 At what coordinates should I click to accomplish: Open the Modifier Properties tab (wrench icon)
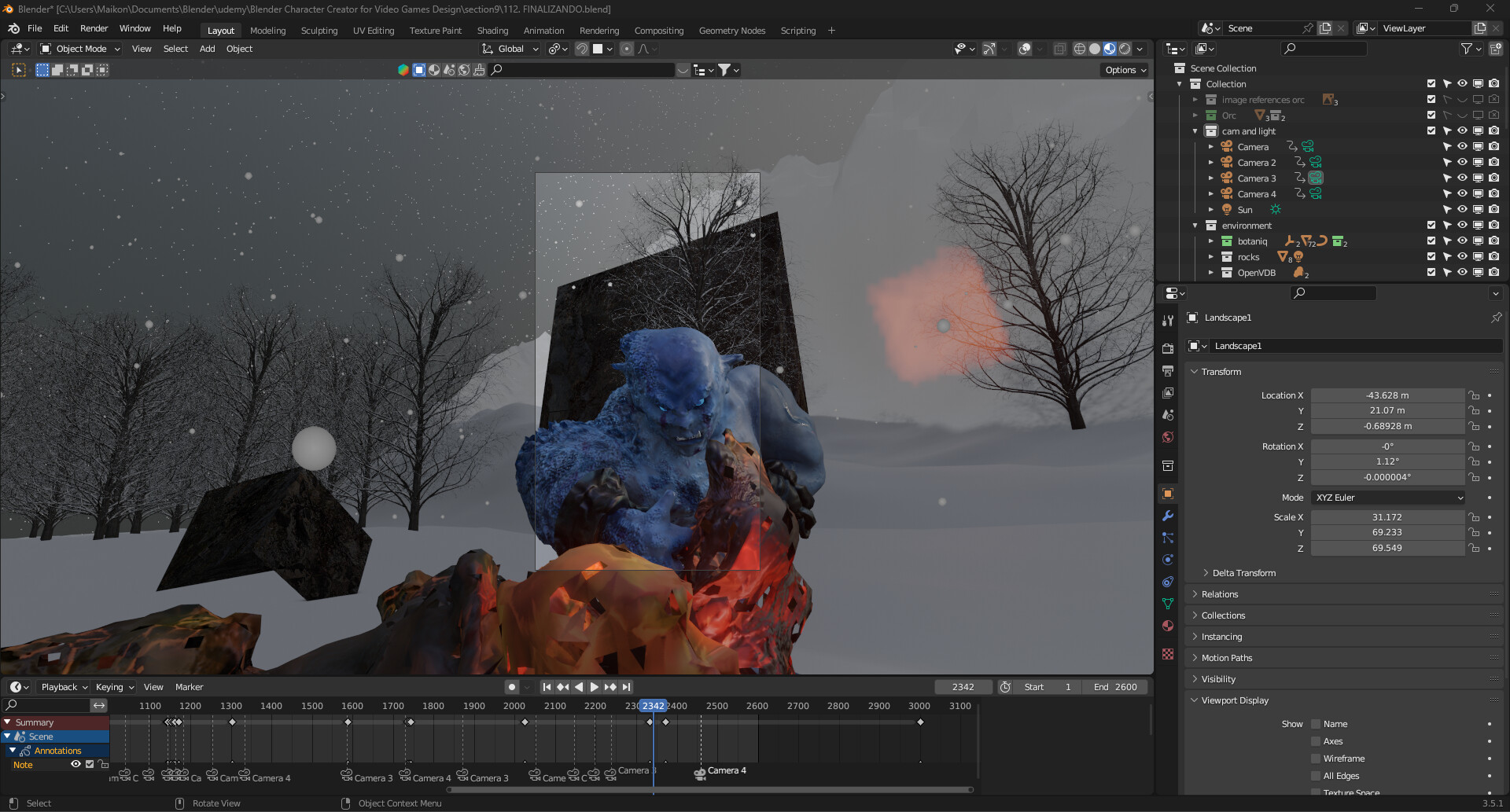pos(1168,516)
